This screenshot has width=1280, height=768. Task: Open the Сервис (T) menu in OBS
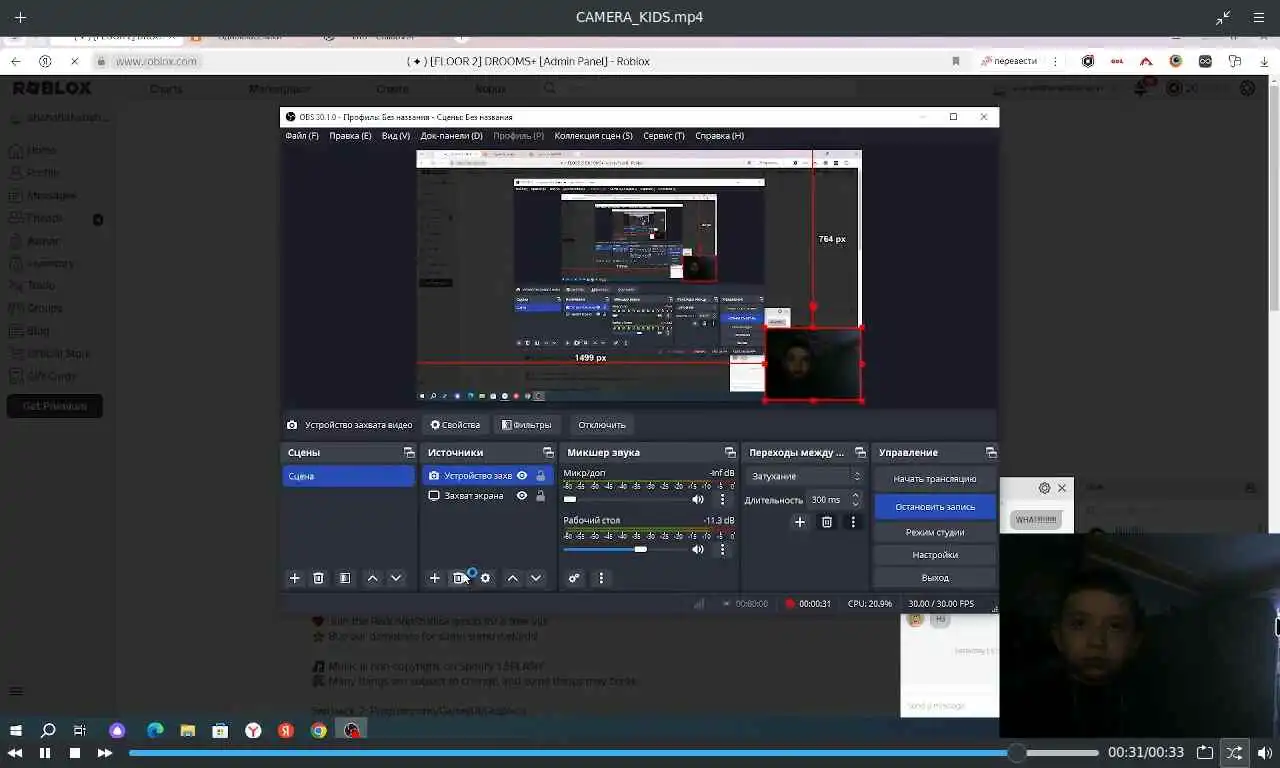point(664,136)
